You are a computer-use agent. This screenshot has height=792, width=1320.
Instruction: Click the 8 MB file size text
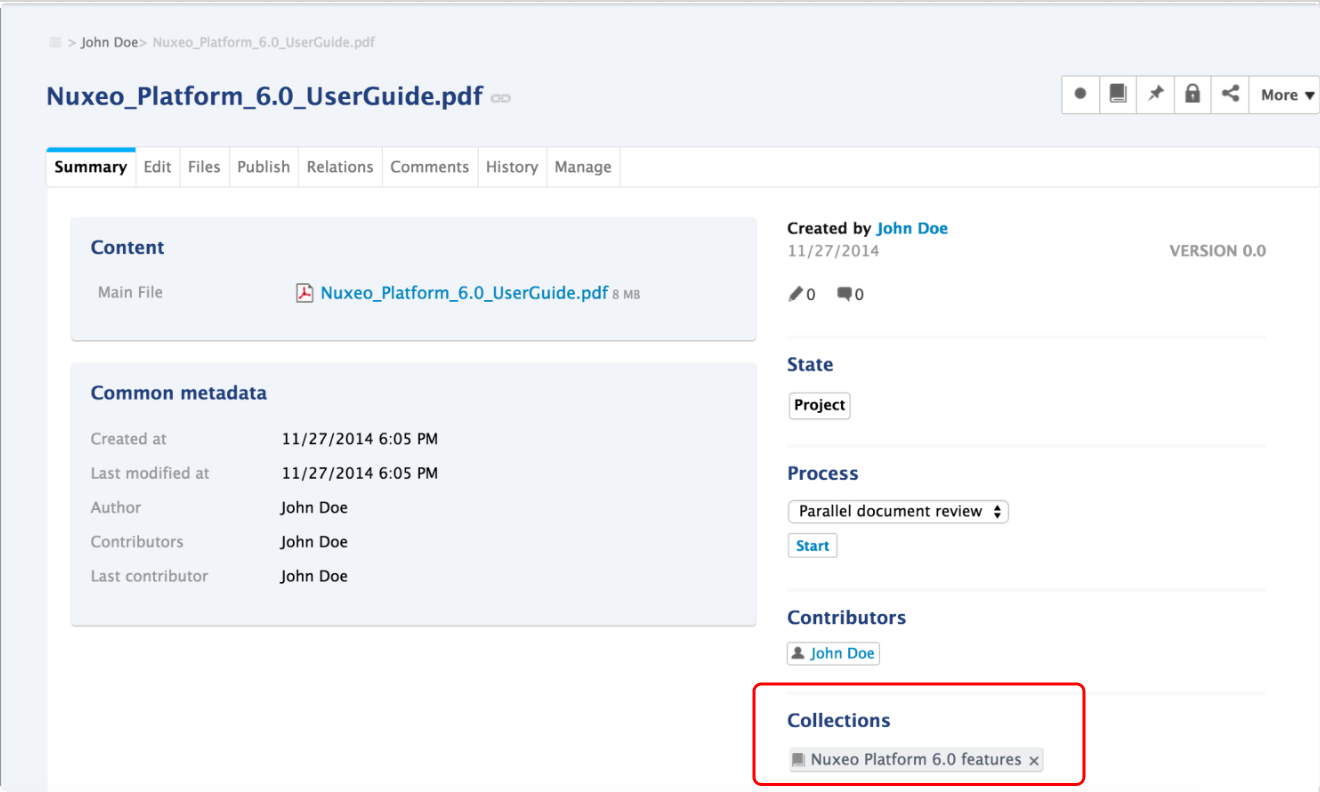(626, 295)
